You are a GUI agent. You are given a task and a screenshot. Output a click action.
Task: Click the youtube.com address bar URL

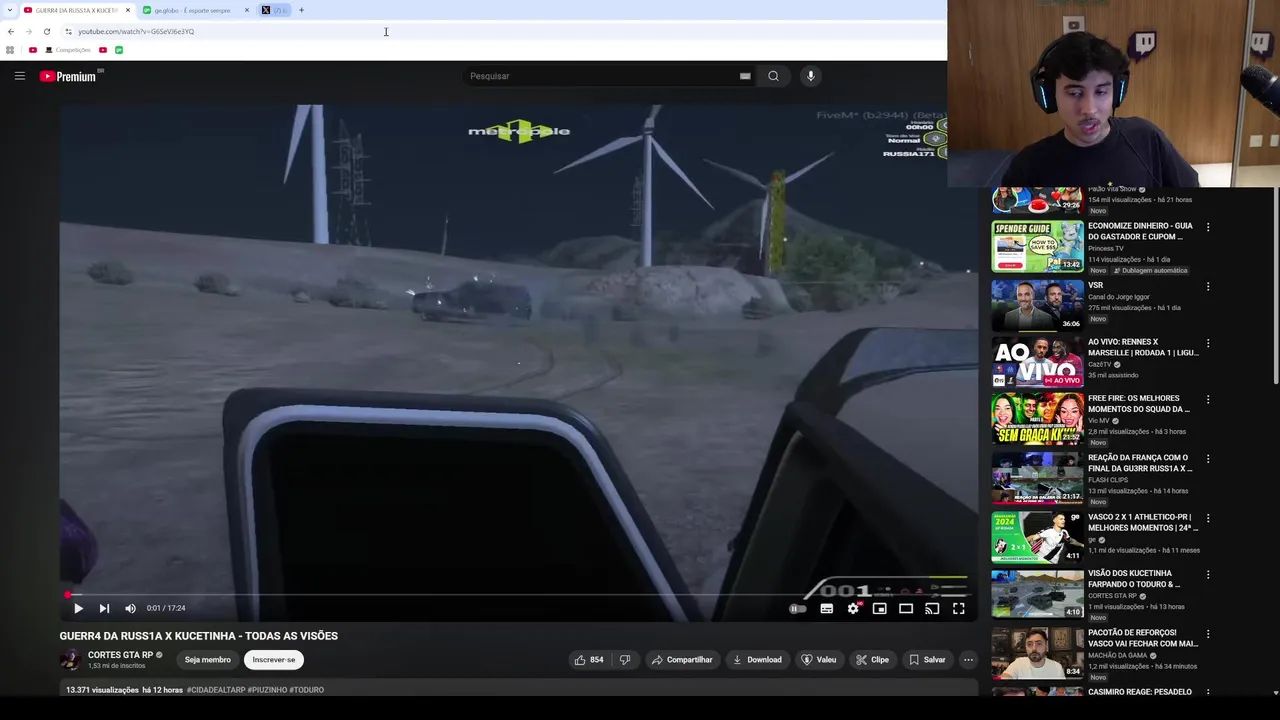click(x=136, y=32)
